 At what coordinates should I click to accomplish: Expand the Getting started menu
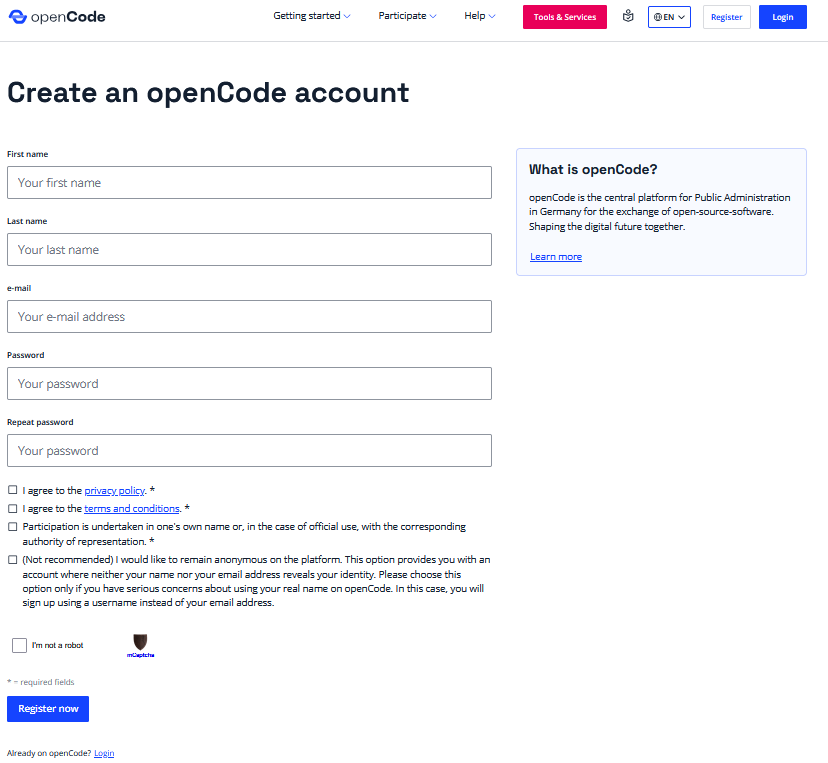pos(311,16)
